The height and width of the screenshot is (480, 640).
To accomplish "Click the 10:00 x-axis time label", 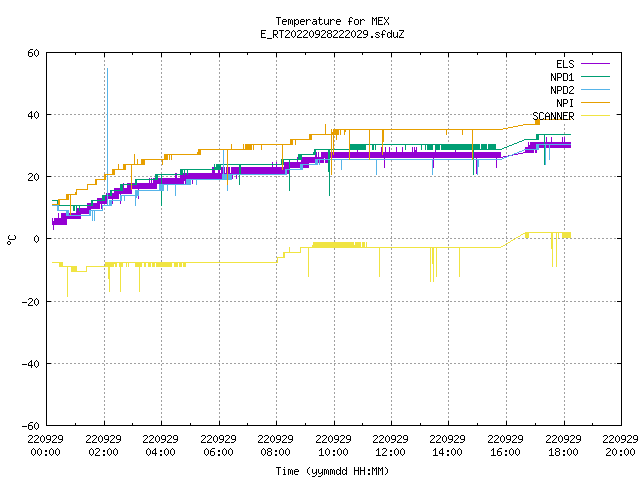I will tap(333, 452).
